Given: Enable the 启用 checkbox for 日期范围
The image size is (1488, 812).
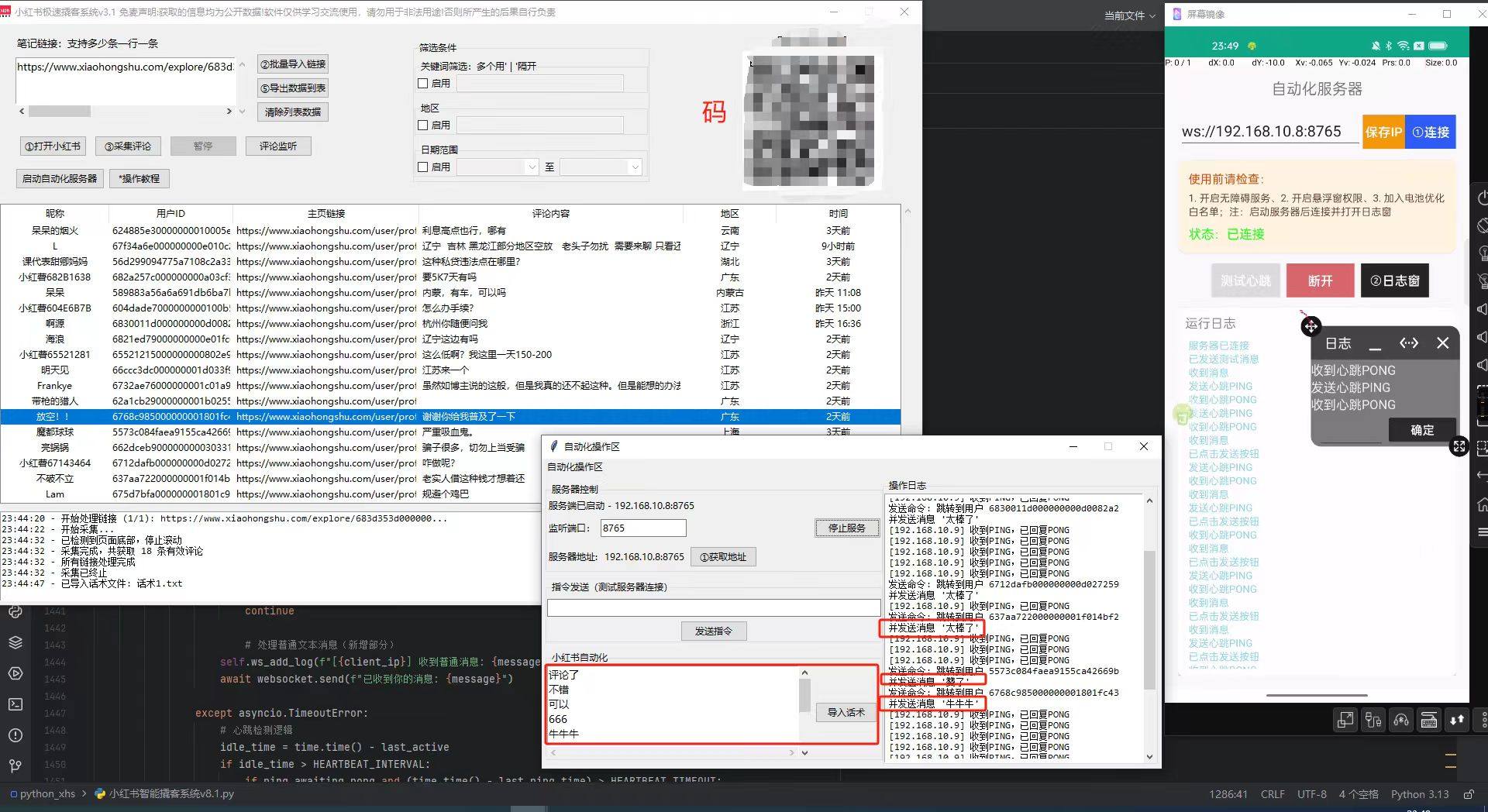Looking at the screenshot, I should click(423, 167).
